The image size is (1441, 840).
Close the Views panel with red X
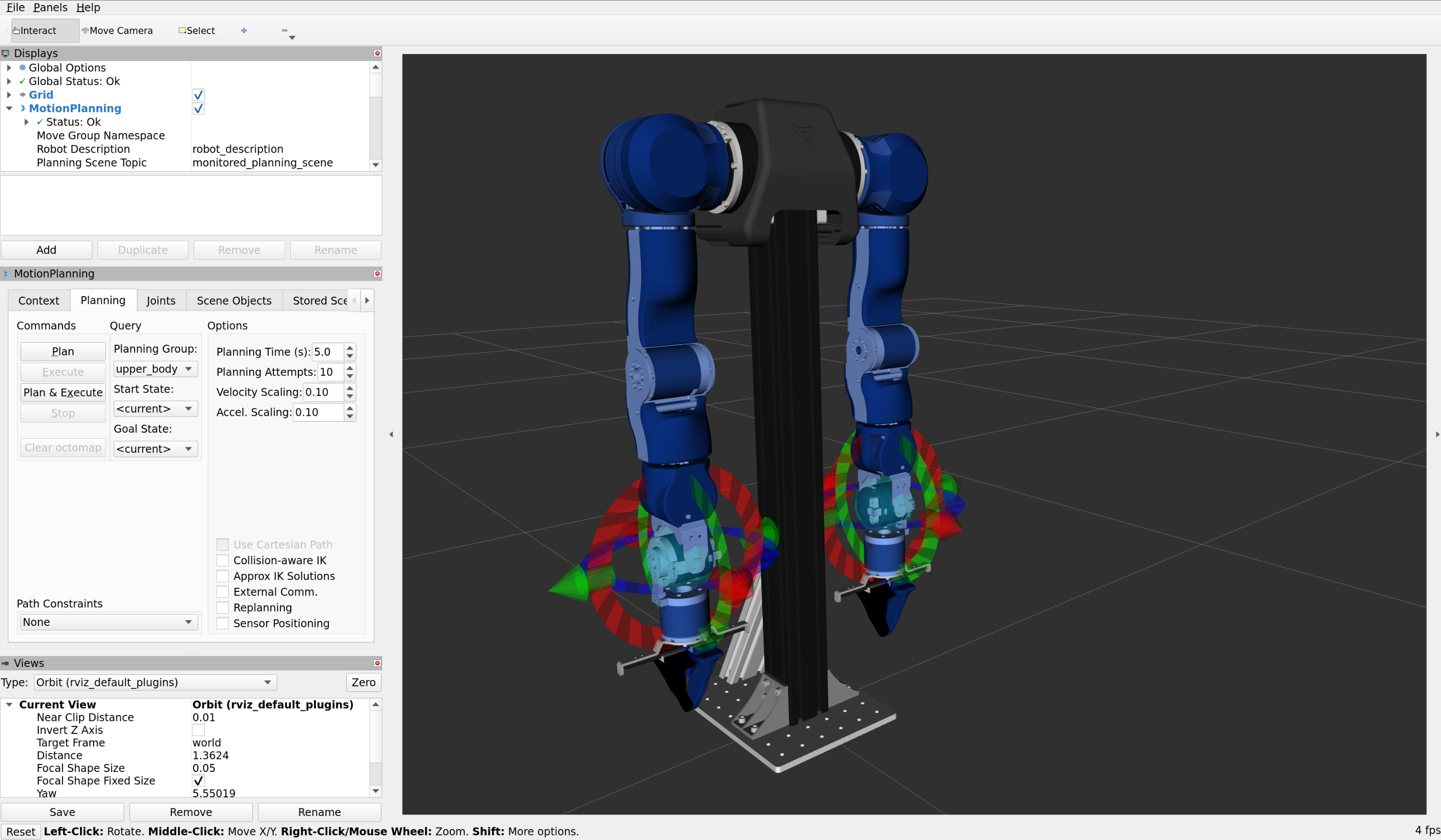(x=377, y=663)
